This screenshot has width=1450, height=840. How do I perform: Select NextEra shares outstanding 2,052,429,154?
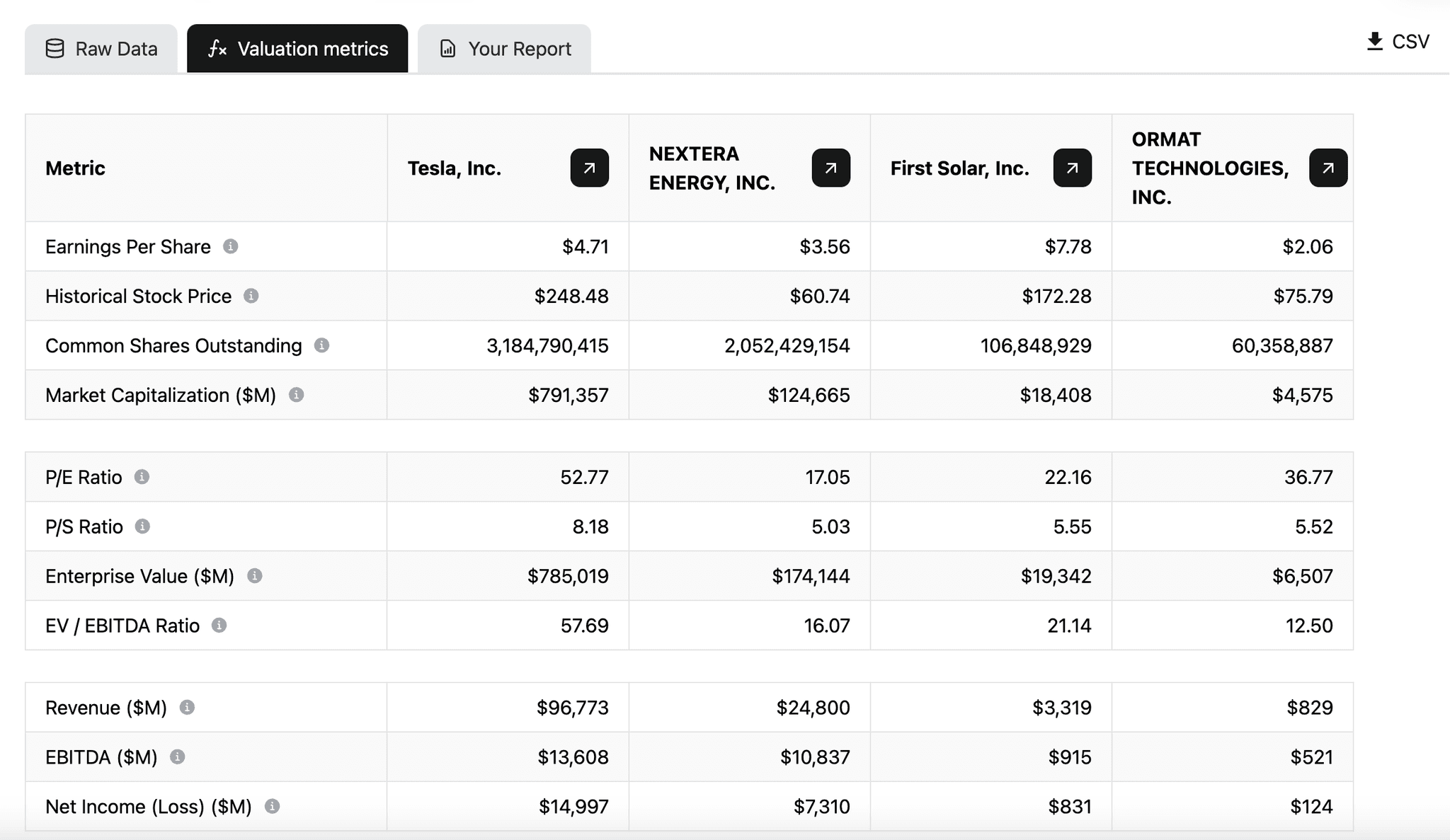pos(787,346)
